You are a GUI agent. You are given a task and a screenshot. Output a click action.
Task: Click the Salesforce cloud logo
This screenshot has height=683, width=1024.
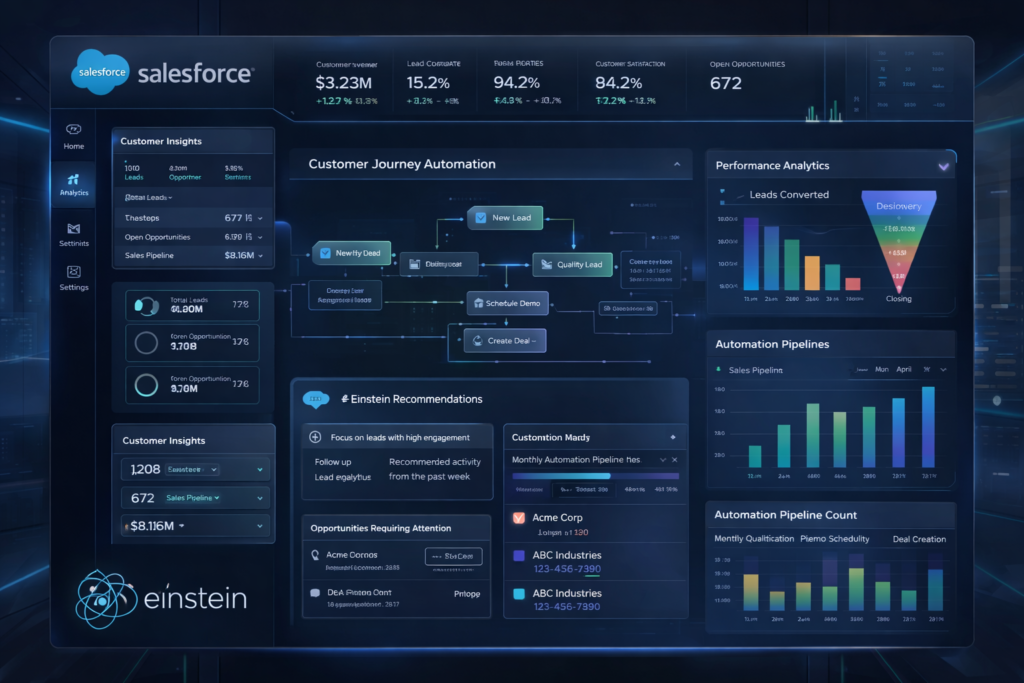click(x=101, y=72)
